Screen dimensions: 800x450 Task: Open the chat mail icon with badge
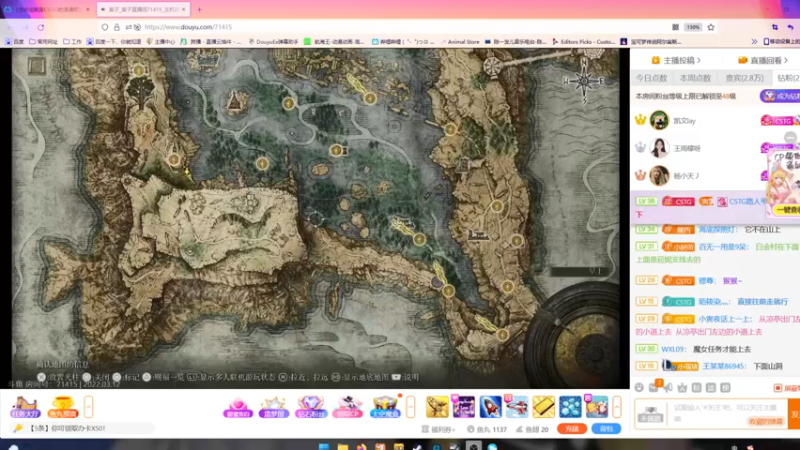[x=654, y=387]
